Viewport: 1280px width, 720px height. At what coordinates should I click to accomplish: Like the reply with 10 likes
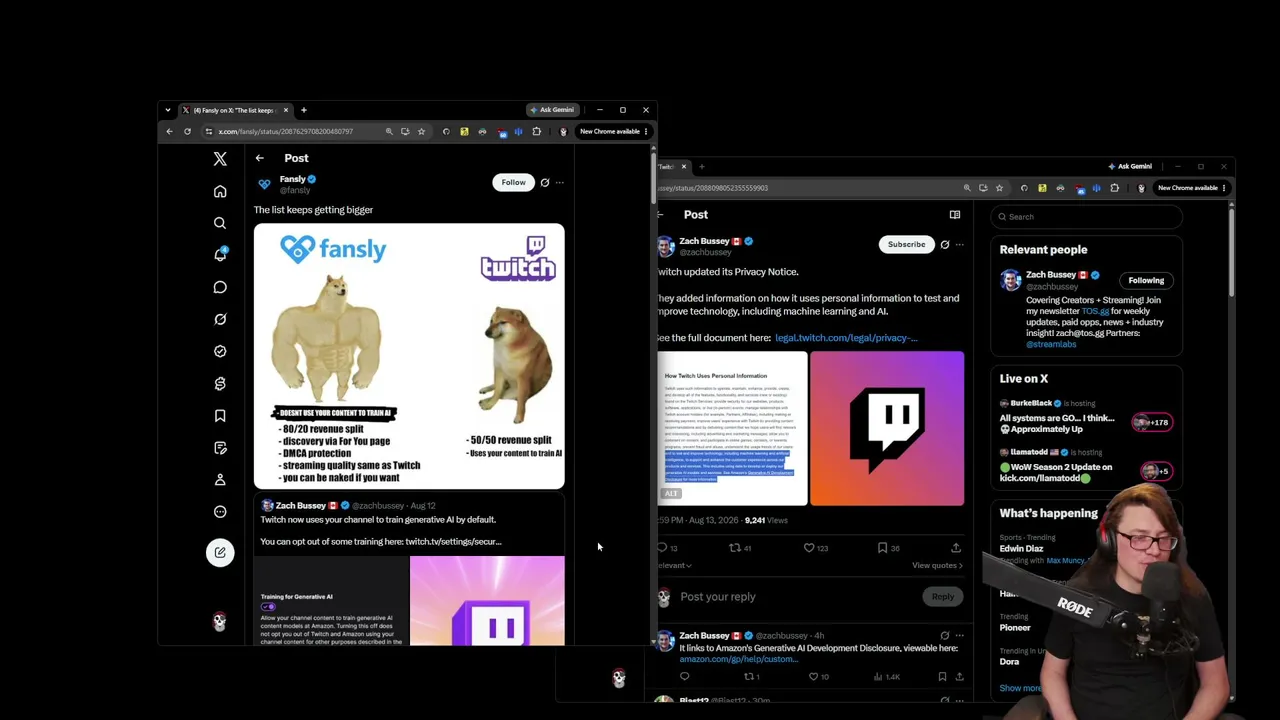(x=819, y=677)
